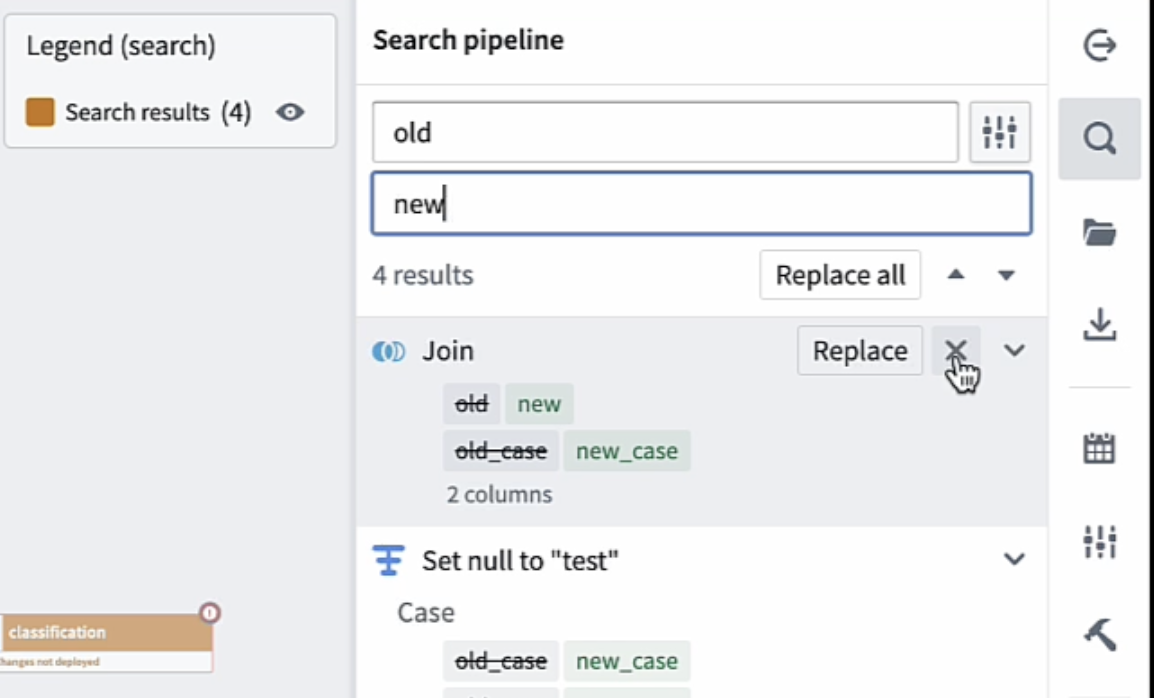The height and width of the screenshot is (698, 1154).
Task: Click the Set null to "test" title
Action: pos(520,561)
